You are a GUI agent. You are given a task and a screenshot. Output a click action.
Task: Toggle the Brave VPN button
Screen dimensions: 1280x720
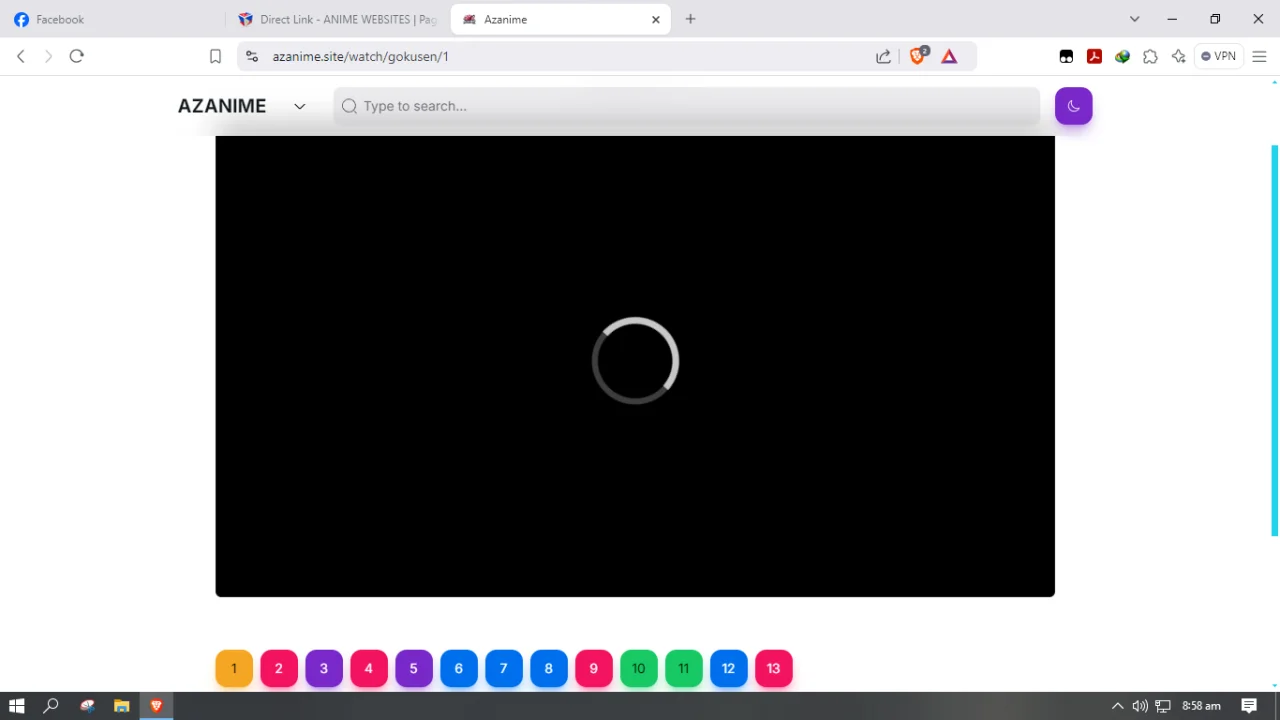[1218, 56]
